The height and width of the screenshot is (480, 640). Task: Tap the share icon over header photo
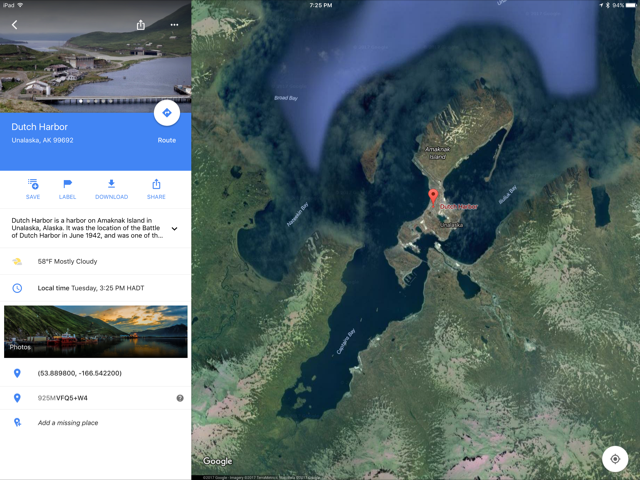pos(140,25)
